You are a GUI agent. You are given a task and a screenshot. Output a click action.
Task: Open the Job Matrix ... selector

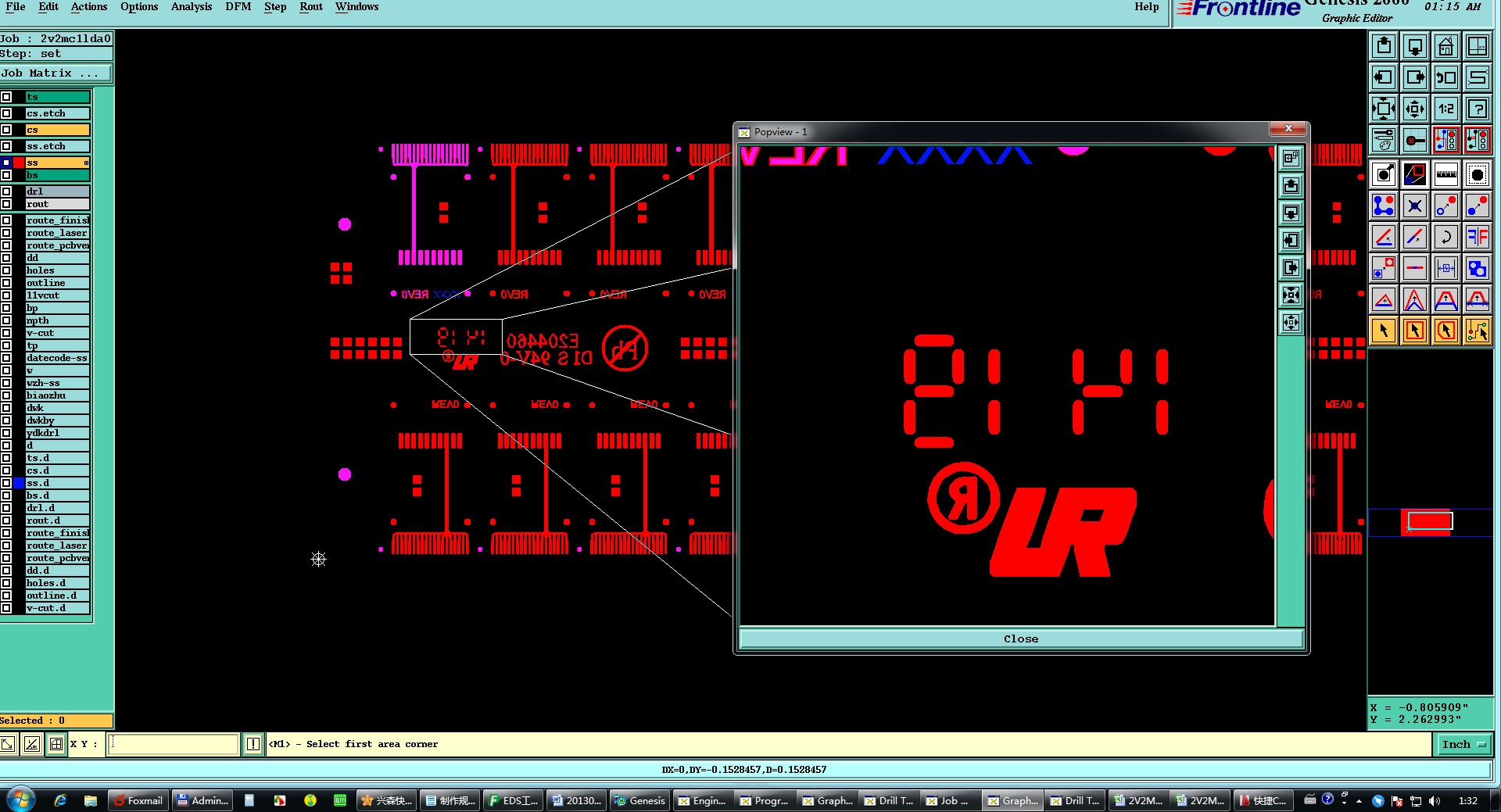[x=56, y=73]
